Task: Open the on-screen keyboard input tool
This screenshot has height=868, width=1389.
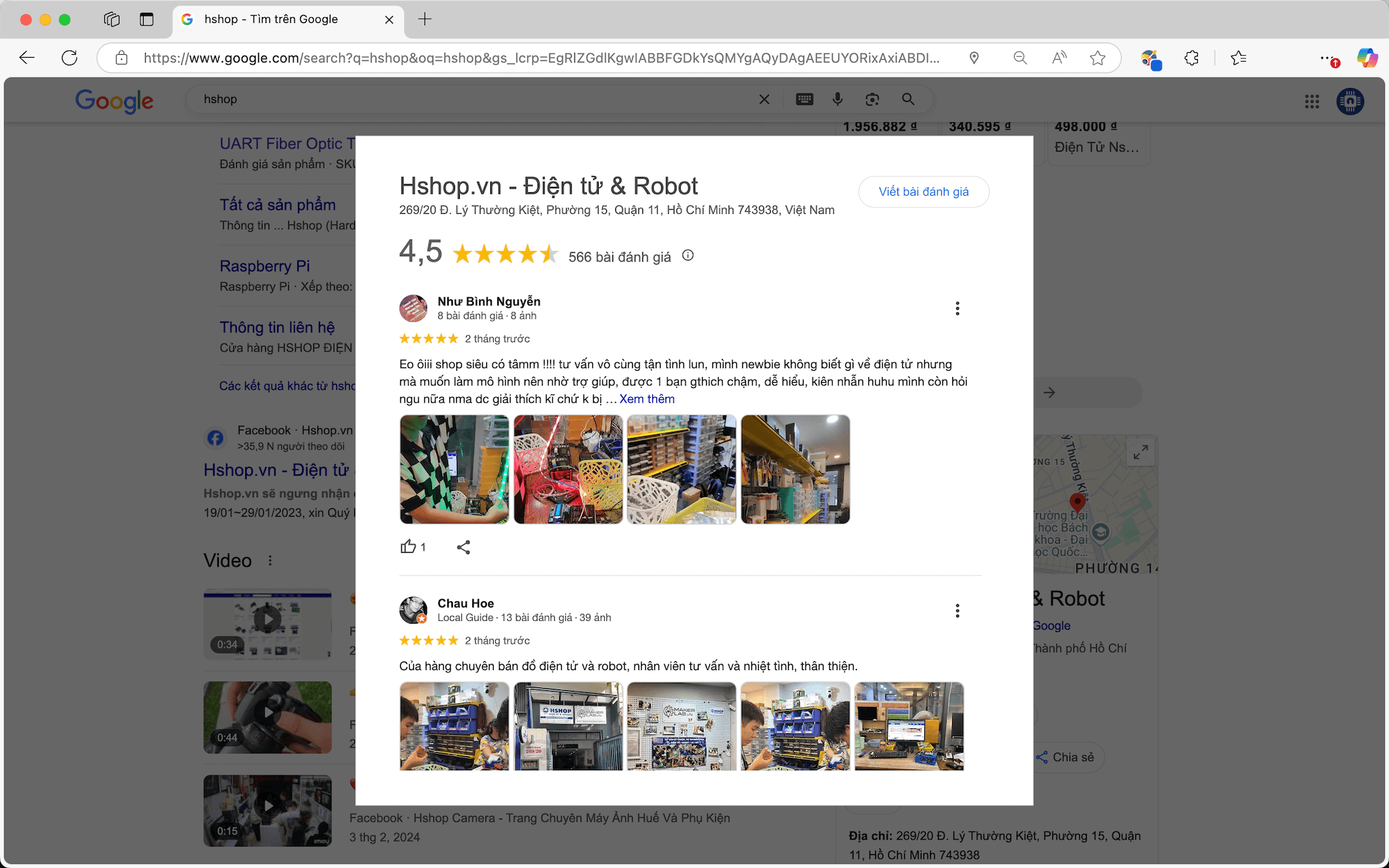Action: click(804, 99)
